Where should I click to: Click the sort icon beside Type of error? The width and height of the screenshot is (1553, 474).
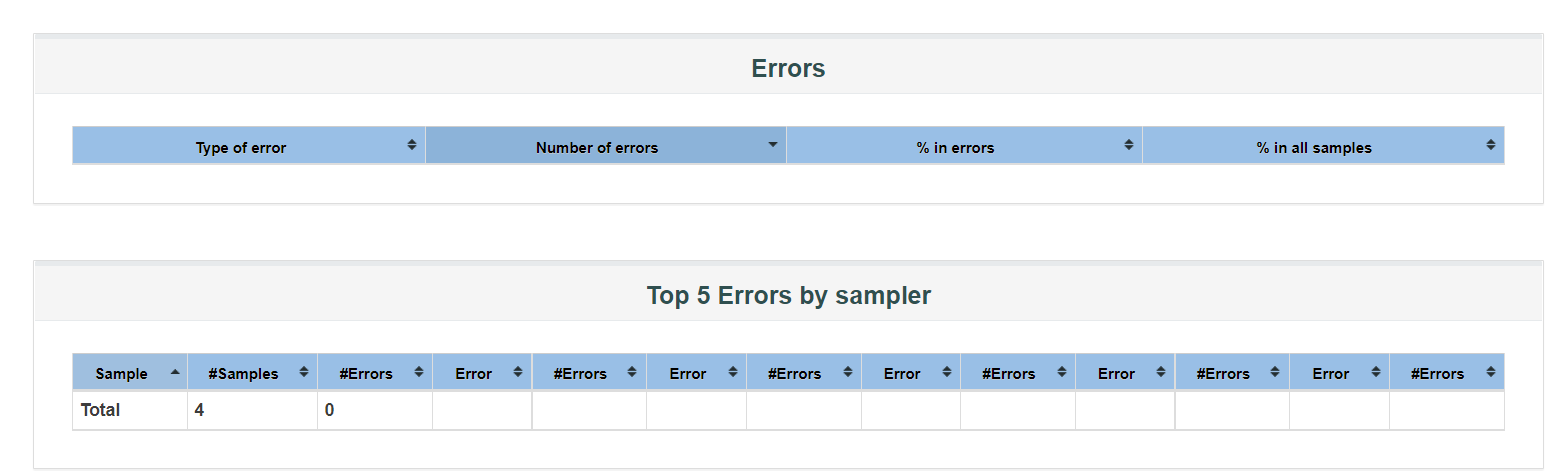(x=411, y=145)
